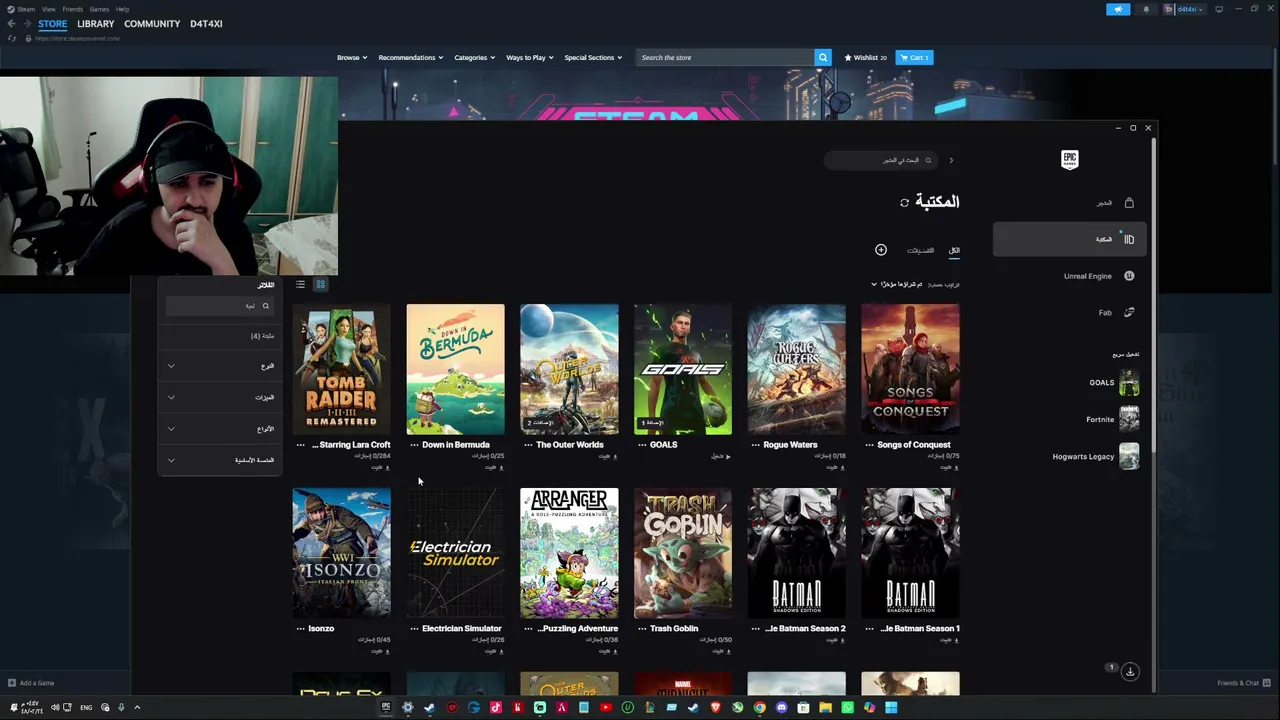Click the Windows Start button in taskbar

[x=891, y=708]
